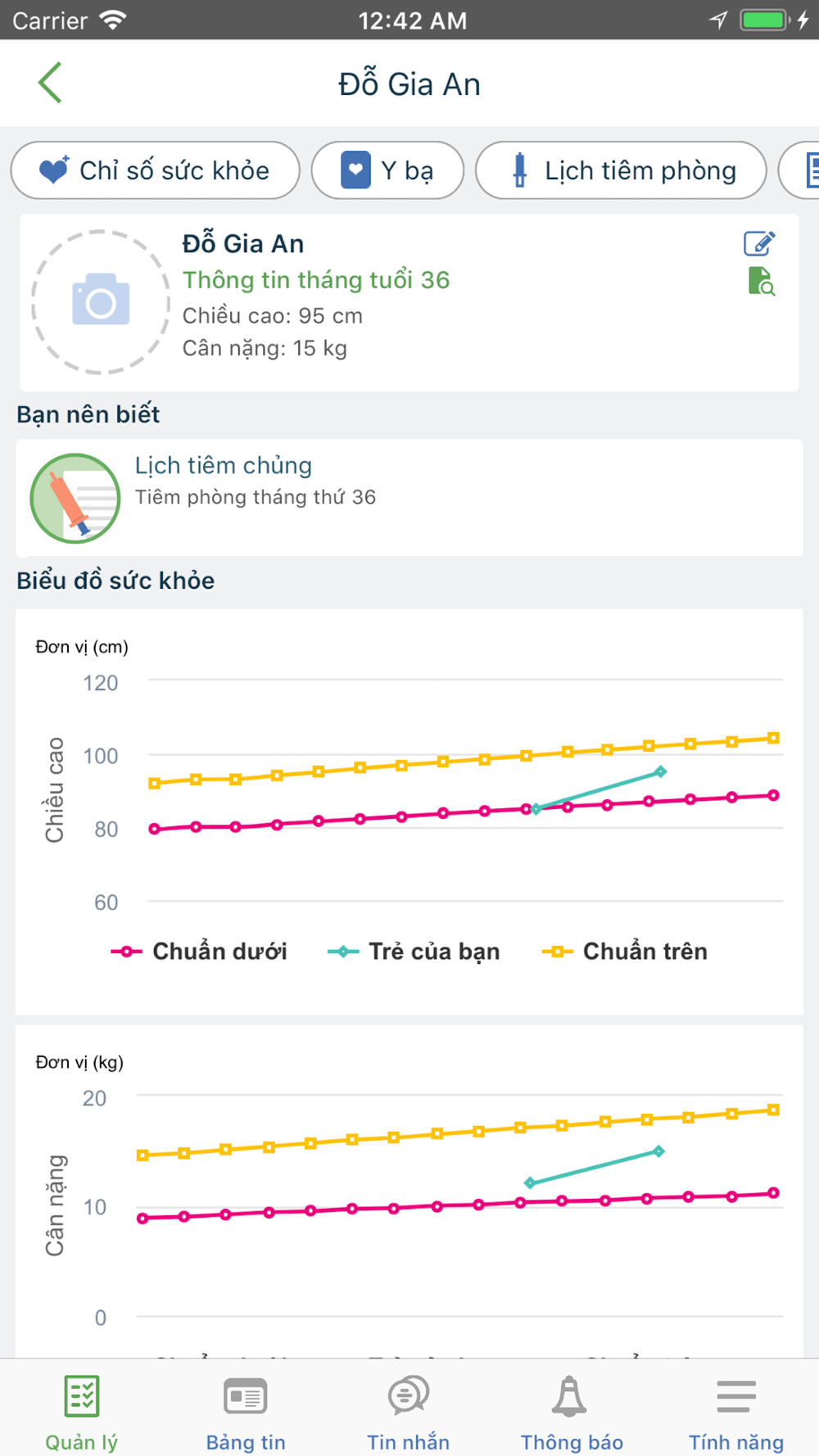Switch to the Bảng tin tab

pyautogui.click(x=246, y=1411)
